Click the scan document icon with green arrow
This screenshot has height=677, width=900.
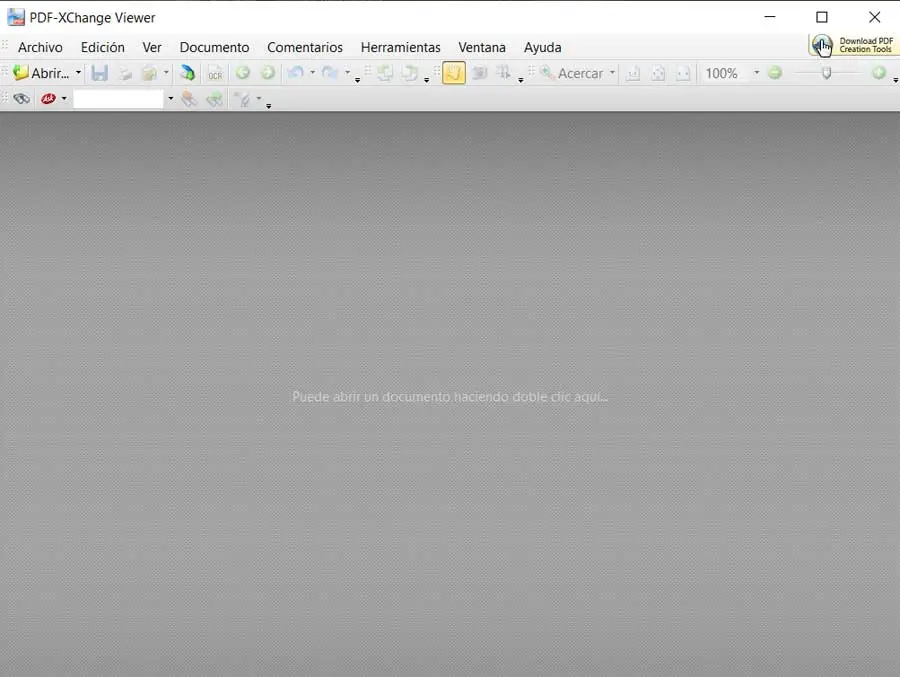[187, 73]
